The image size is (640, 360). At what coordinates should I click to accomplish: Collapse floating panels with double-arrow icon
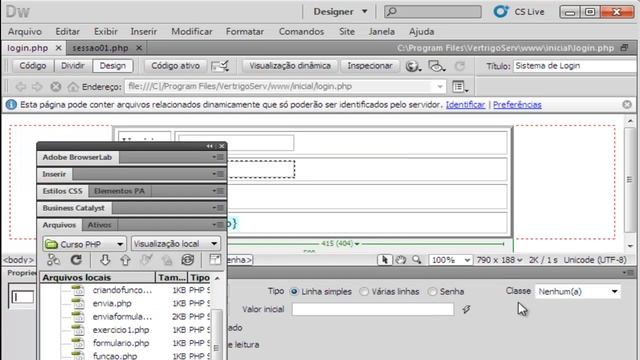point(209,146)
